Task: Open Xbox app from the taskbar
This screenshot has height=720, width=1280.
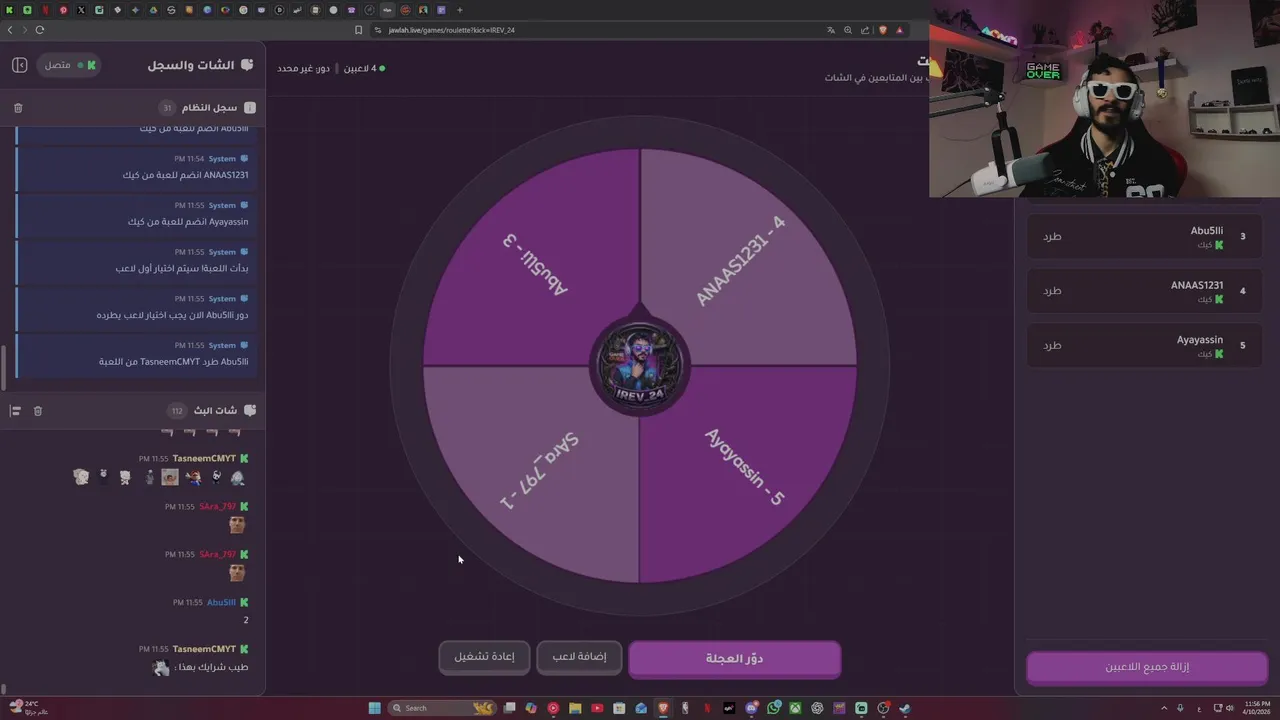Action: tap(795, 708)
